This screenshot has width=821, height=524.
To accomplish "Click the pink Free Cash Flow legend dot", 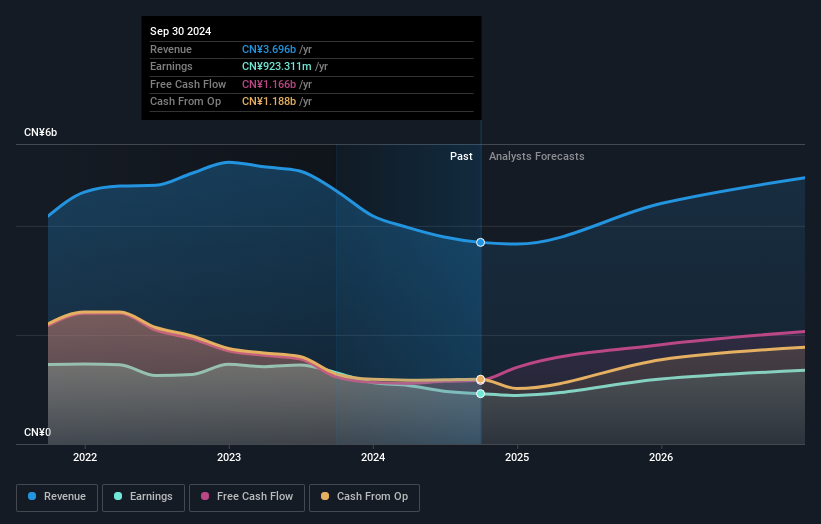I will coord(205,496).
